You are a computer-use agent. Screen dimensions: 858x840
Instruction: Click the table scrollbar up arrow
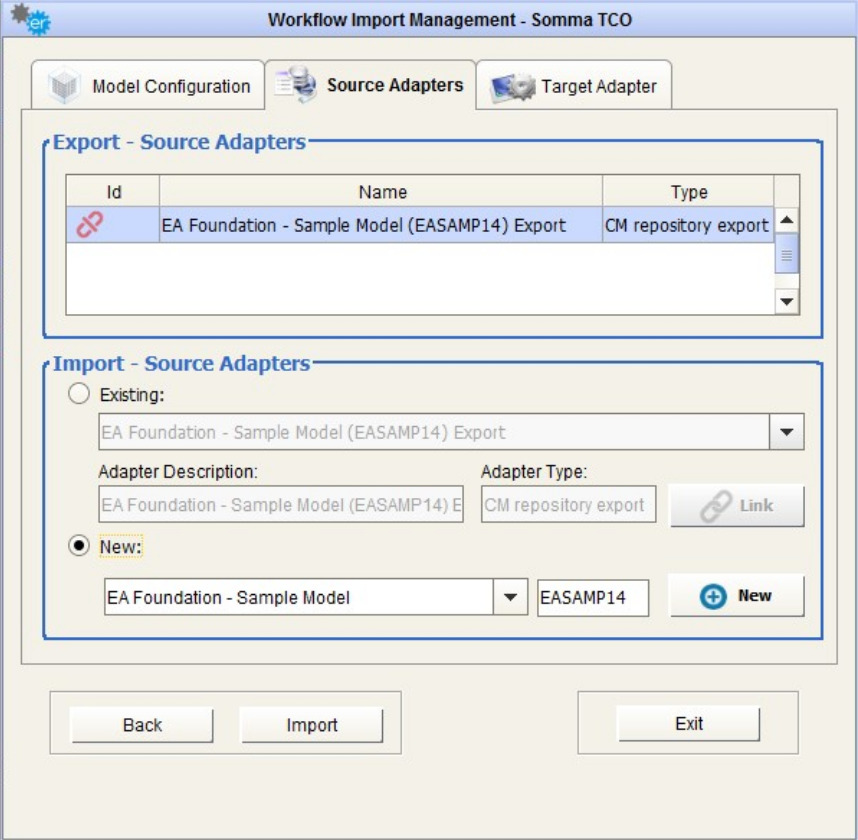pyautogui.click(x=787, y=220)
